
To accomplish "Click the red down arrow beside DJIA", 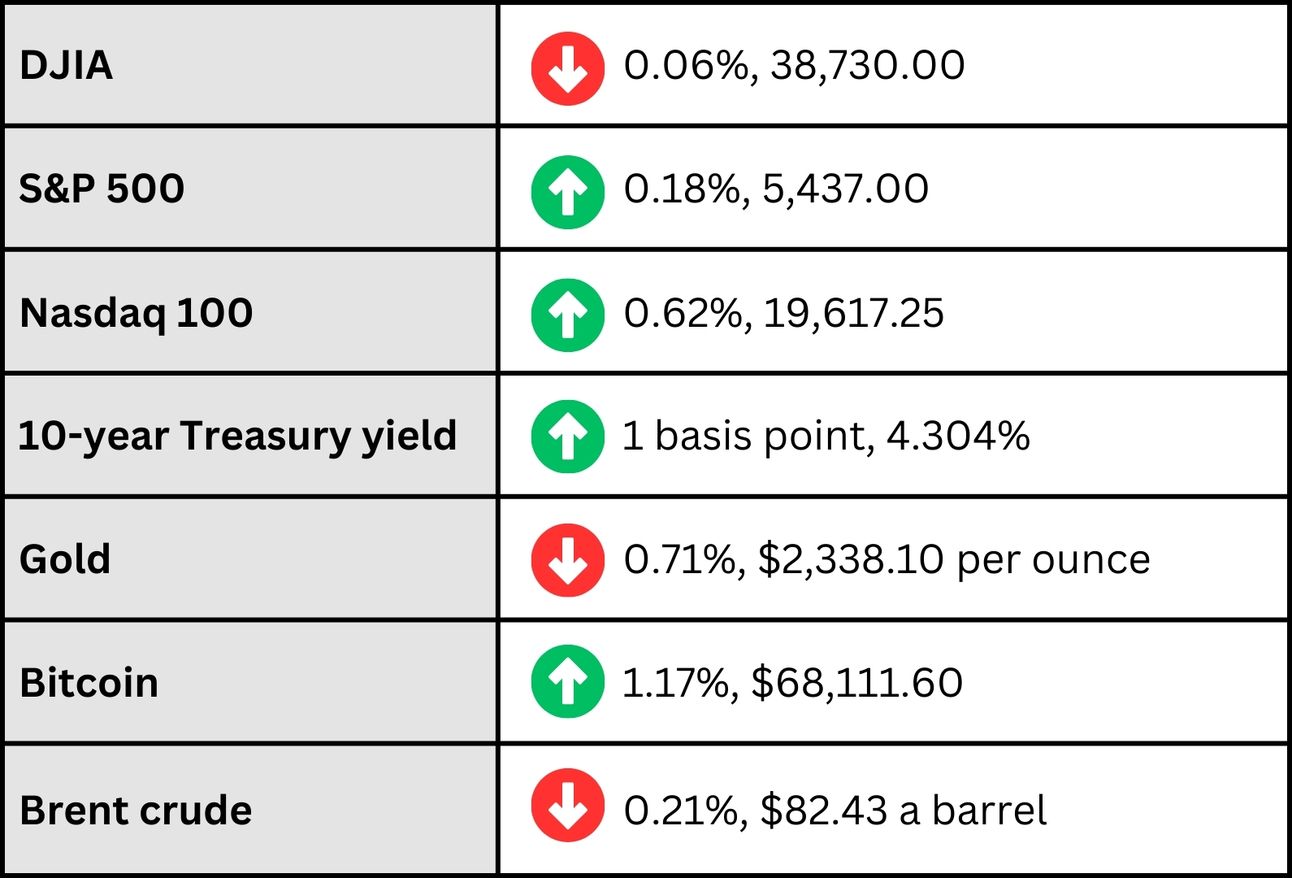I will coord(567,69).
